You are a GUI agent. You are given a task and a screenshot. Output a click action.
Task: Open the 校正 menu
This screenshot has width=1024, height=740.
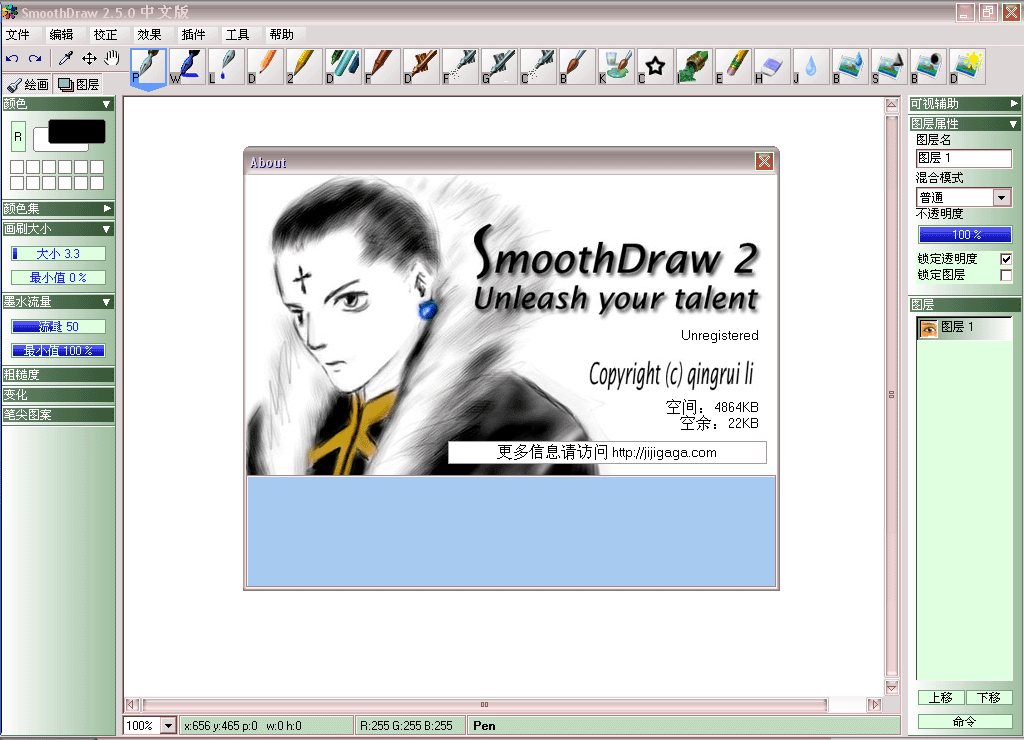105,35
